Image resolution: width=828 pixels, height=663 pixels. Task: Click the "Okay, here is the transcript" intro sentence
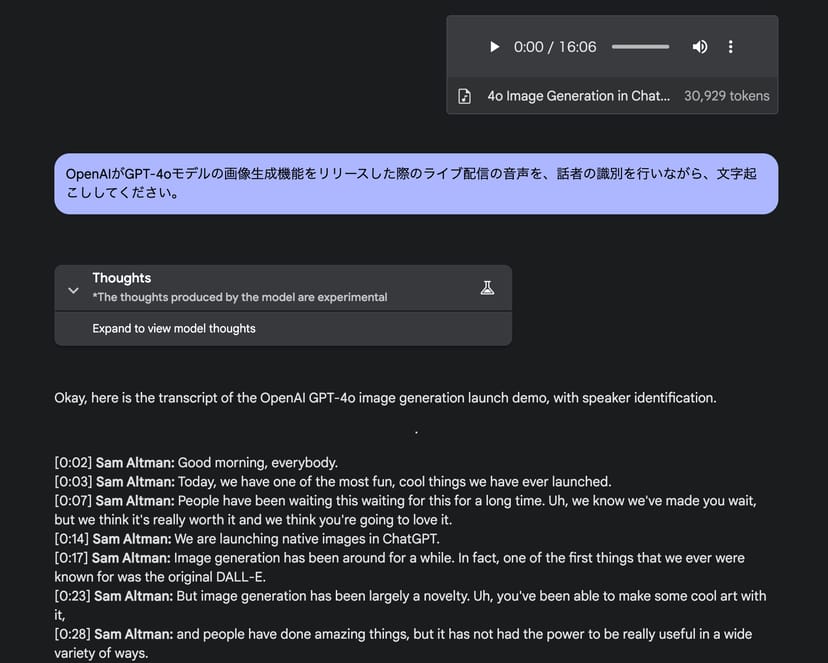point(385,398)
